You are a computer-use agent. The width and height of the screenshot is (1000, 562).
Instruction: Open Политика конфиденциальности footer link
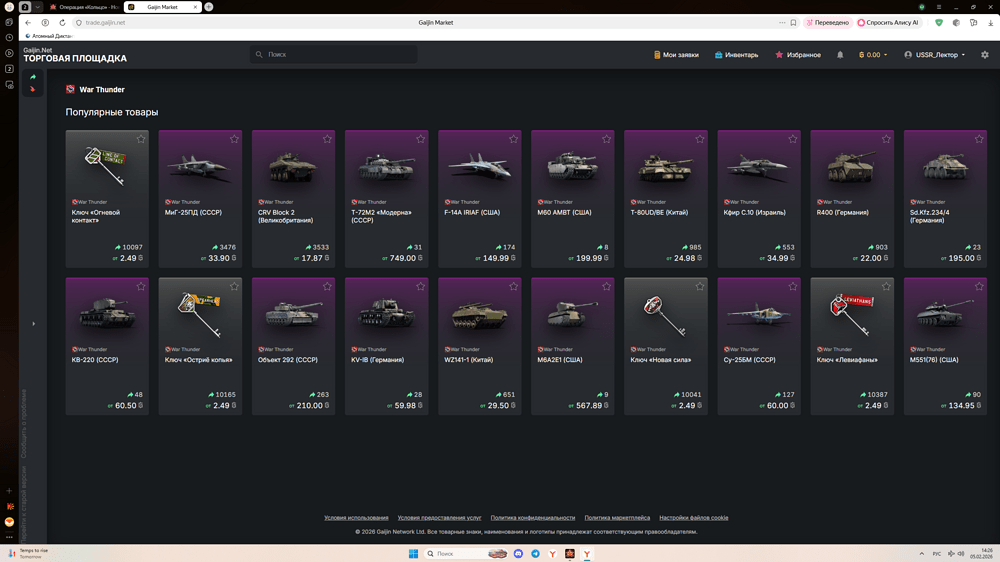[x=532, y=518]
